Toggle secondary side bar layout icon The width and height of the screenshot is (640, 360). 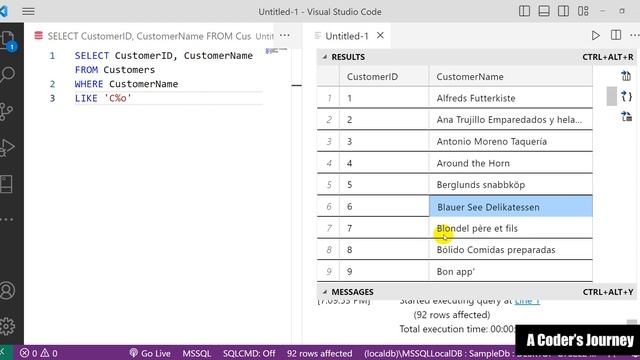[563, 11]
